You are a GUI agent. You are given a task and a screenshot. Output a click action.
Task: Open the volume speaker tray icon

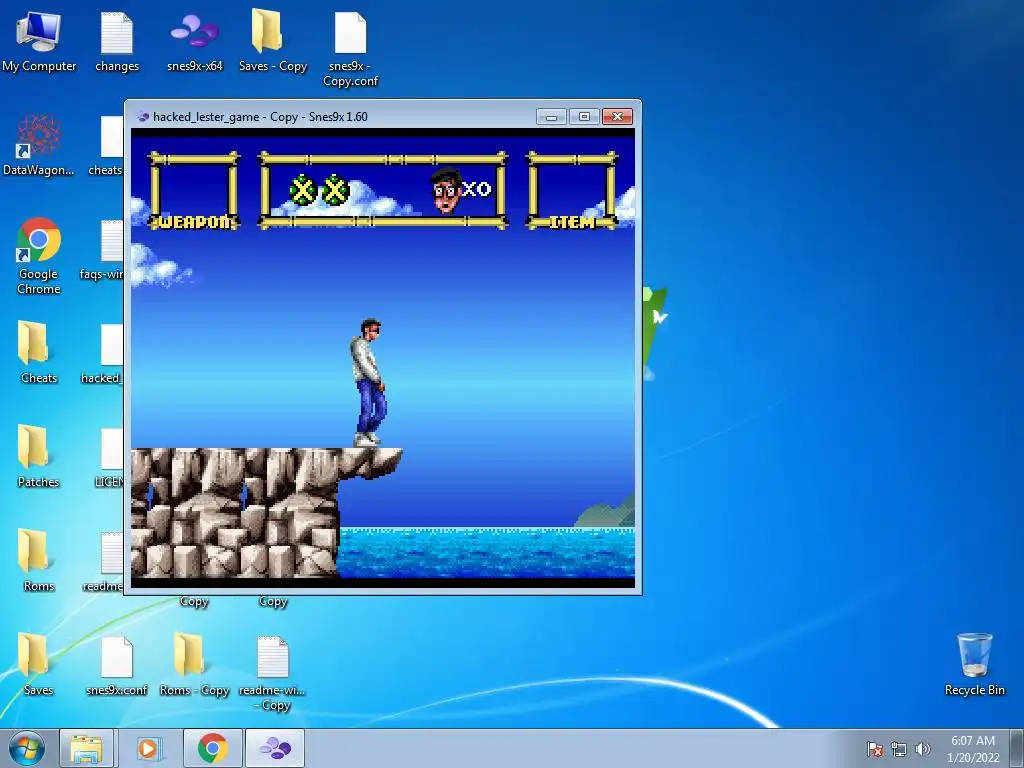pos(923,749)
